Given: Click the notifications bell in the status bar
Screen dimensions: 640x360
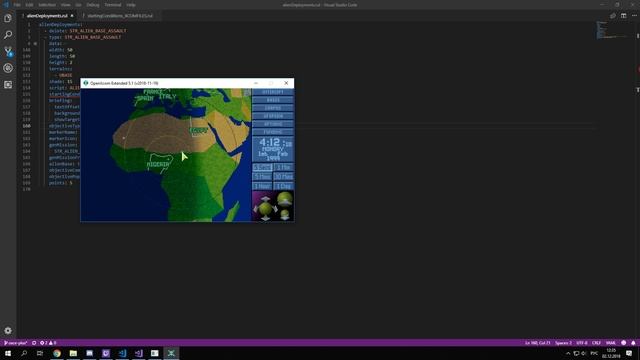Looking at the screenshot, I should click(x=633, y=343).
